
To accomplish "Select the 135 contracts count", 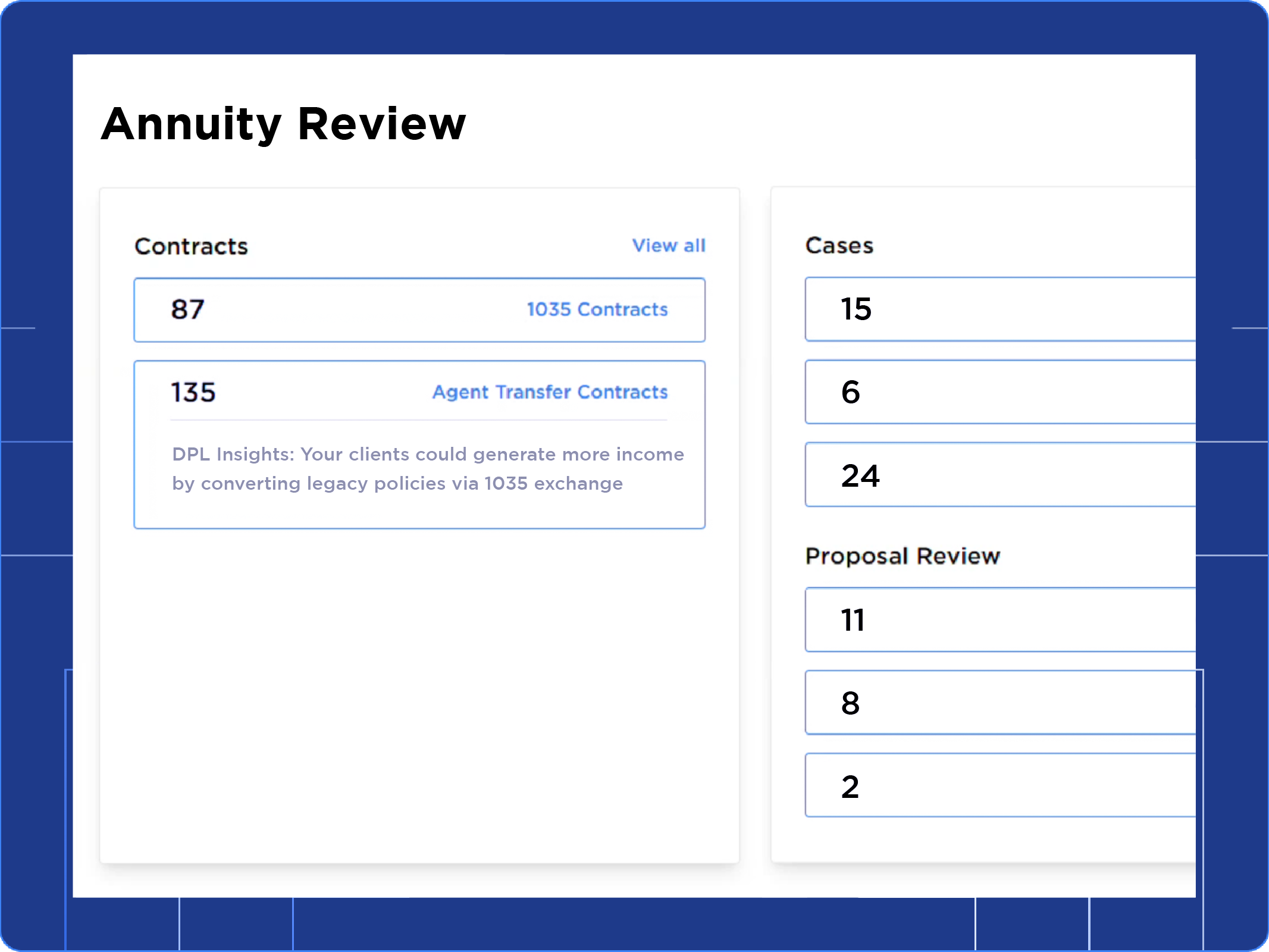I will tap(193, 392).
